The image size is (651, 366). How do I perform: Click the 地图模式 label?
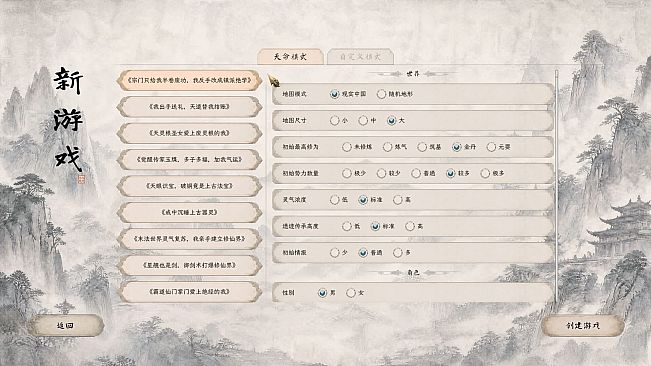pos(294,94)
